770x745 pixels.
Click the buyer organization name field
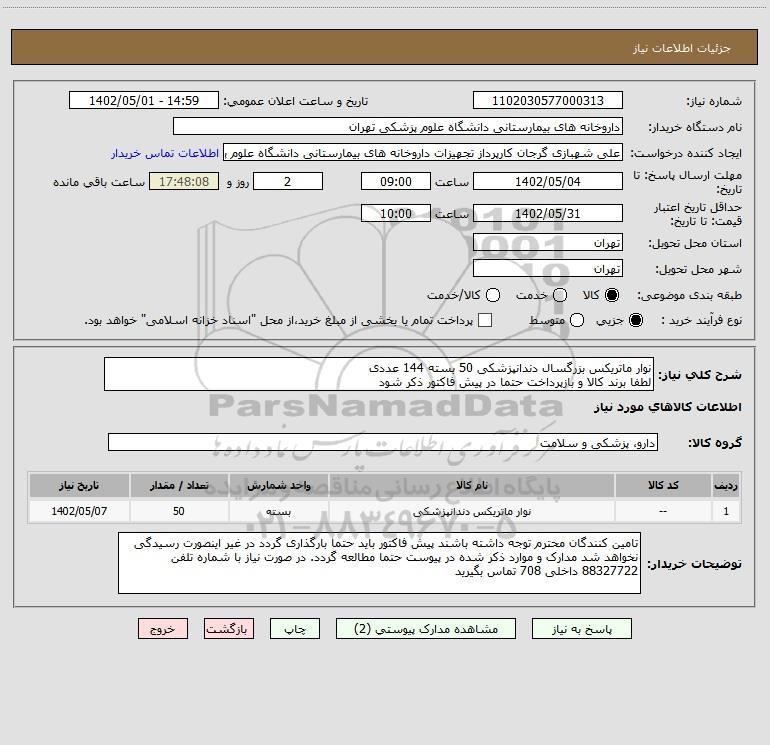tap(398, 126)
